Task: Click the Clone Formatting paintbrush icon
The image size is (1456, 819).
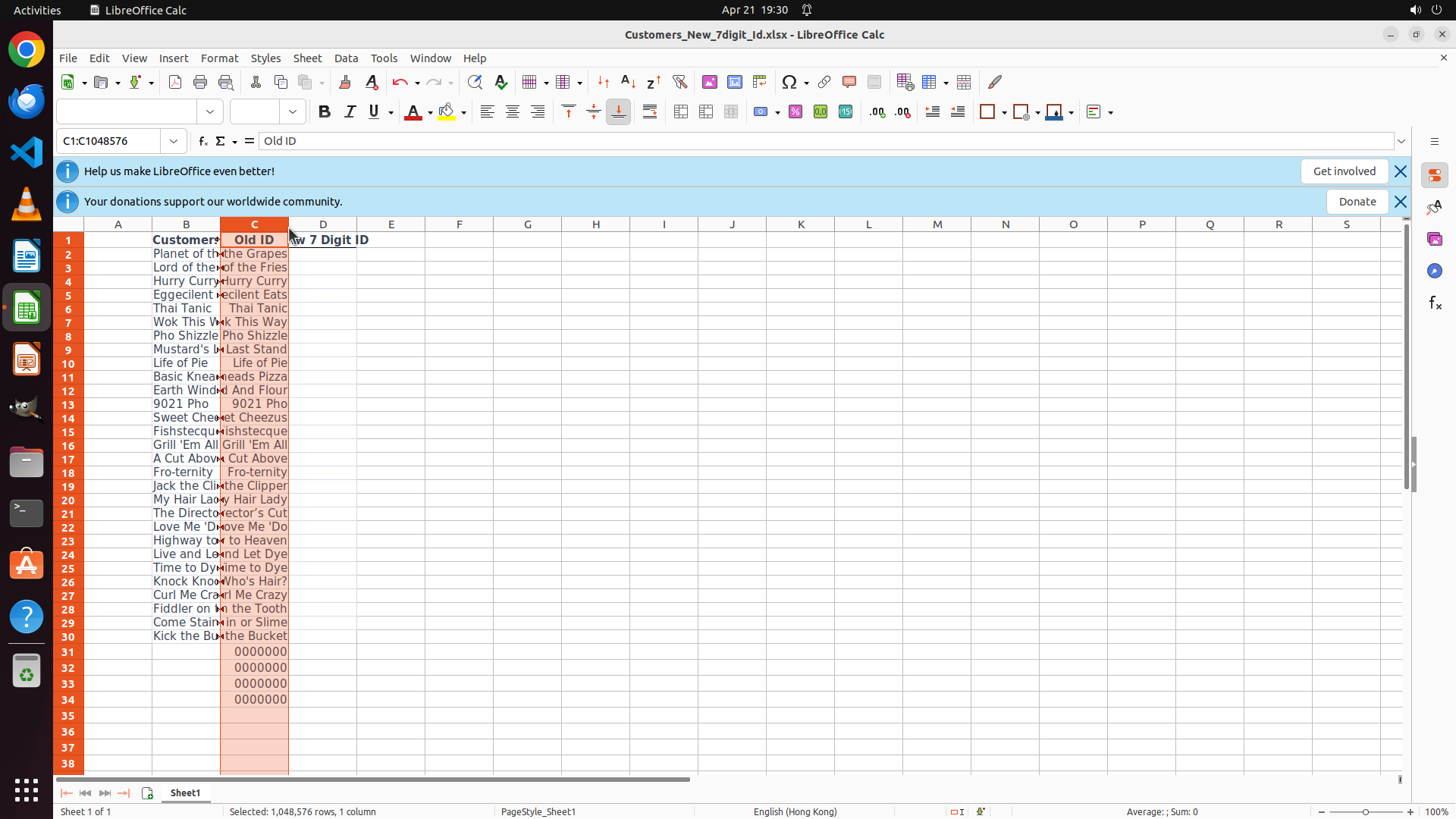Action: (345, 82)
